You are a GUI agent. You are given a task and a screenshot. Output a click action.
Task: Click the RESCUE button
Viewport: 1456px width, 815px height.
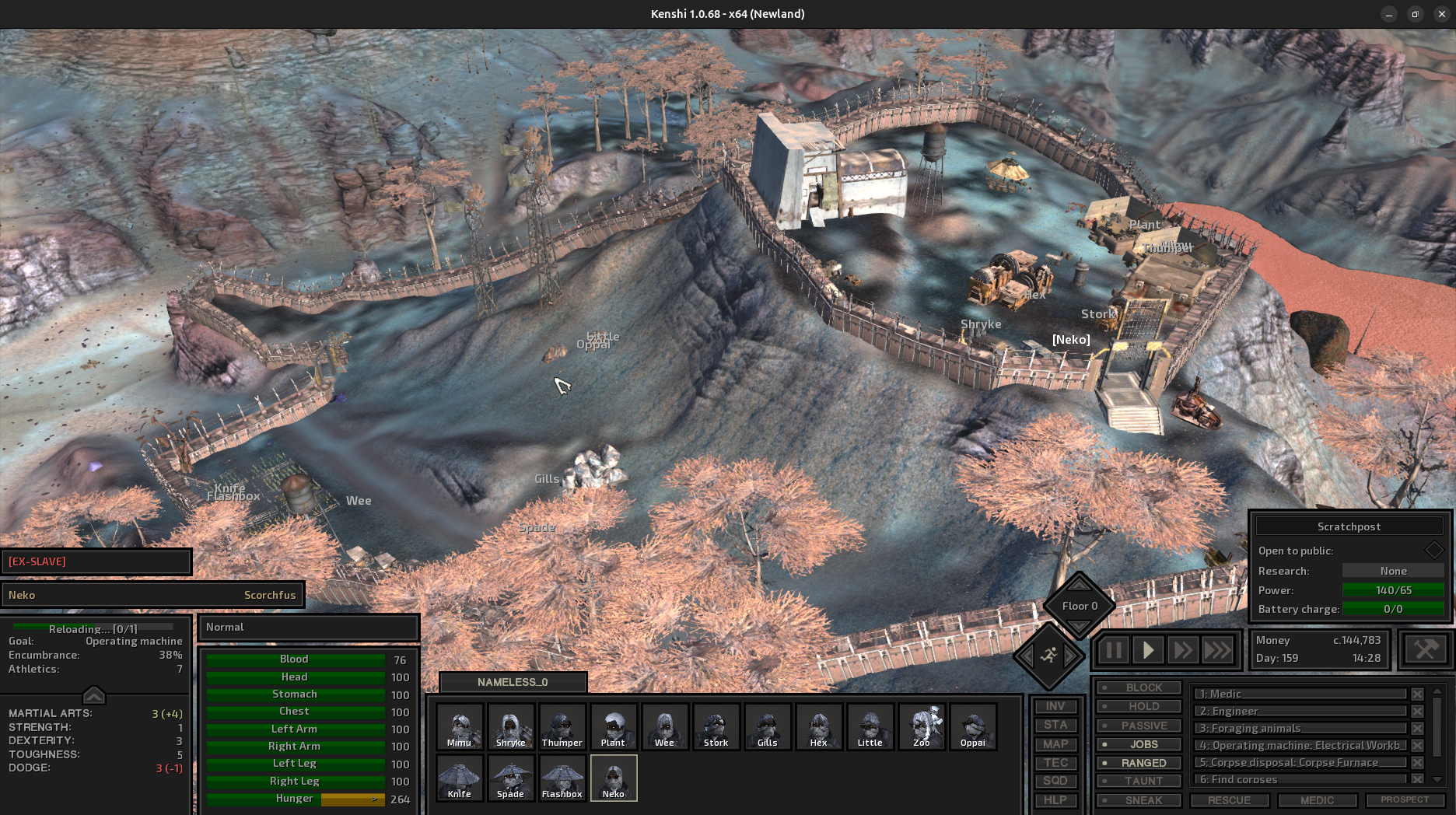(x=1230, y=800)
